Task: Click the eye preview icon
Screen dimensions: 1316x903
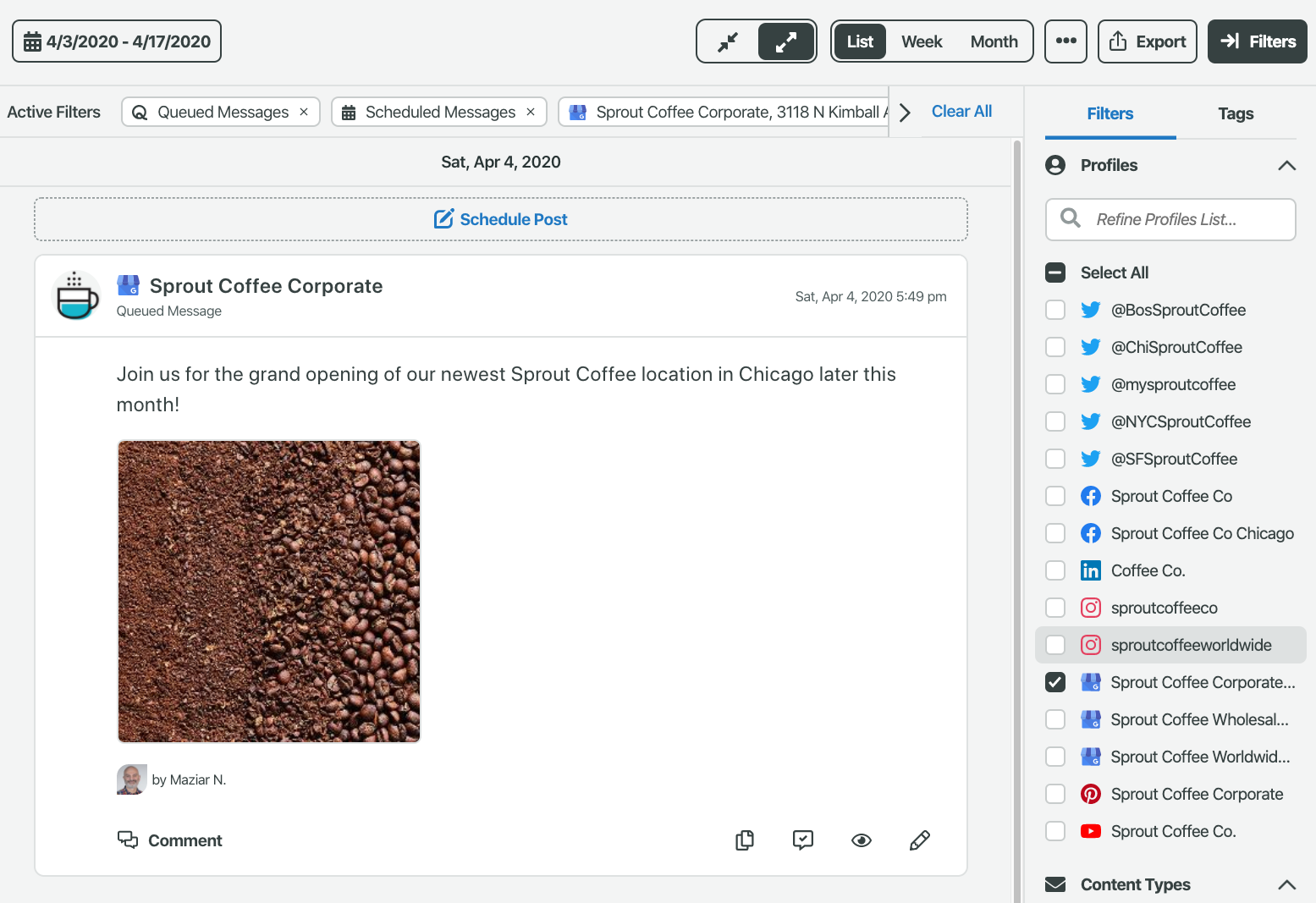Action: click(862, 840)
